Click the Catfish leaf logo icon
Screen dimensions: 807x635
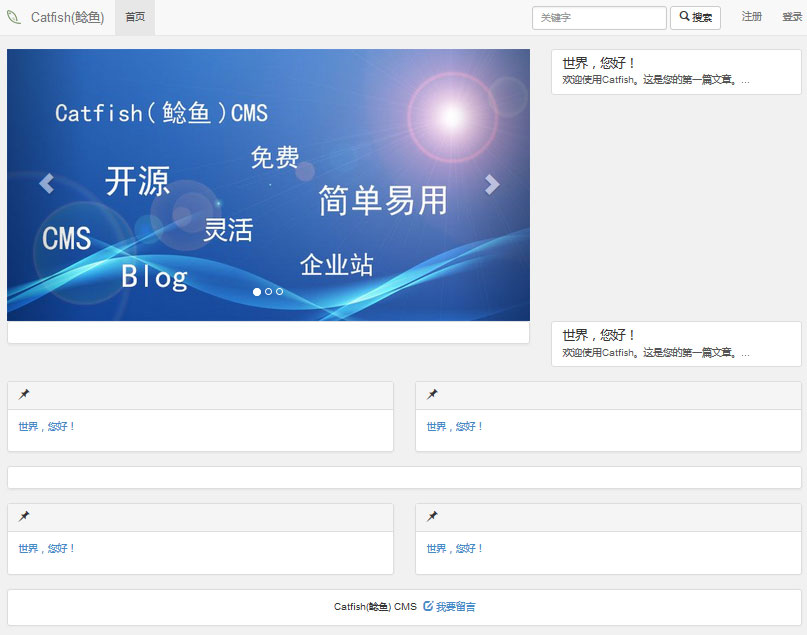pos(14,16)
